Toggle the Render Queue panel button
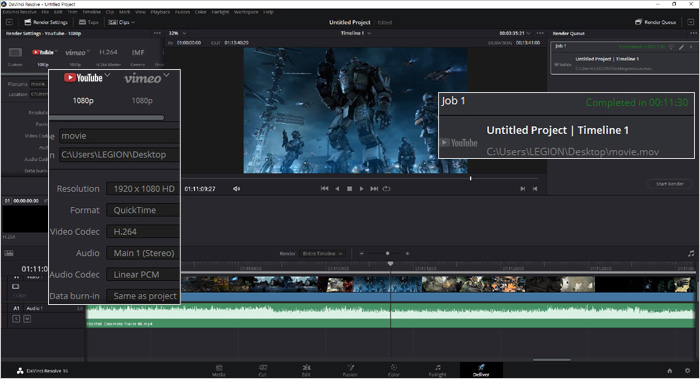700x379 pixels. pyautogui.click(x=655, y=22)
